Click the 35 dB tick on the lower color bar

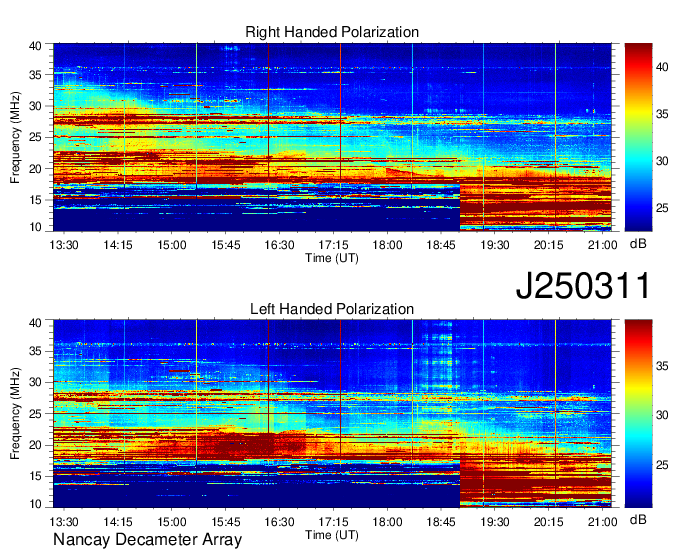662,366
